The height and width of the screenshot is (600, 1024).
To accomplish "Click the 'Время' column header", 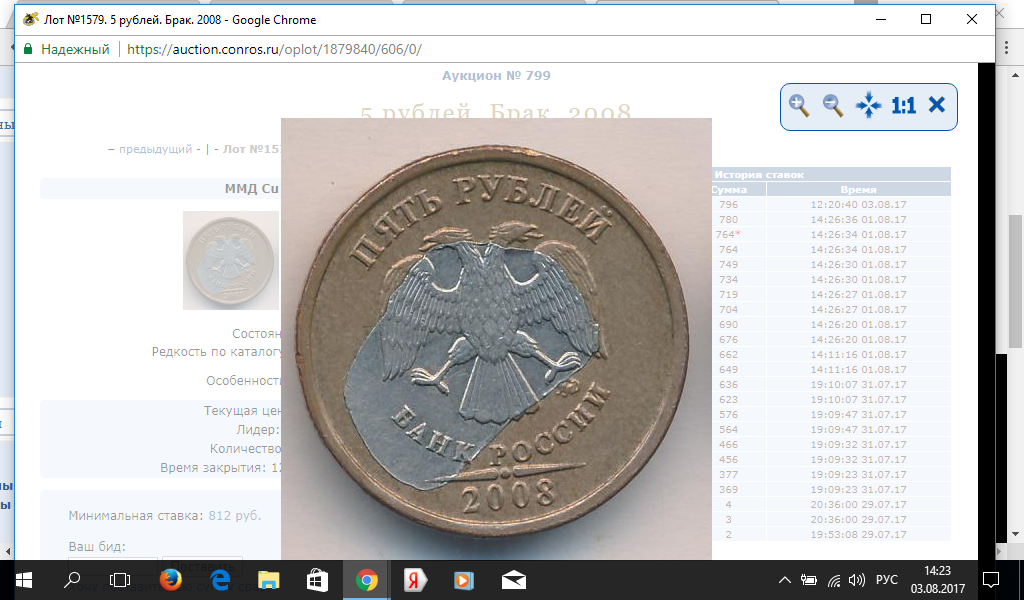I will [858, 189].
